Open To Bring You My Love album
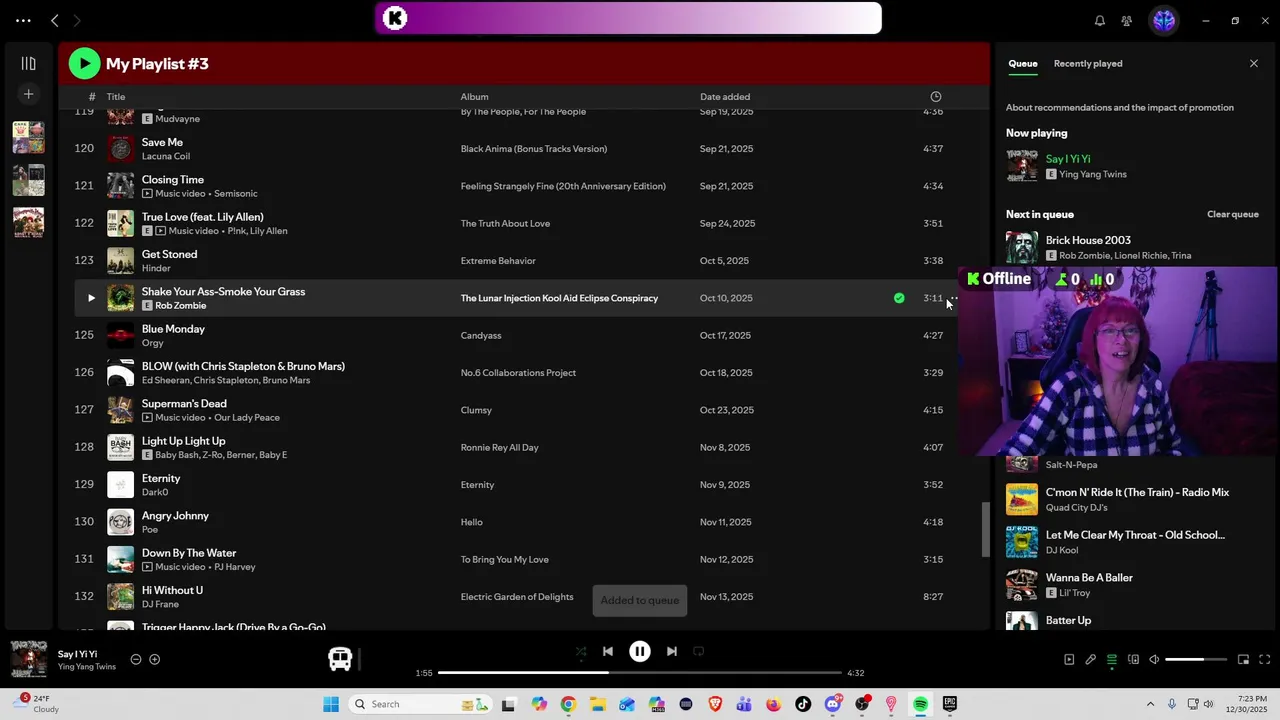The height and width of the screenshot is (720, 1280). coord(504,560)
